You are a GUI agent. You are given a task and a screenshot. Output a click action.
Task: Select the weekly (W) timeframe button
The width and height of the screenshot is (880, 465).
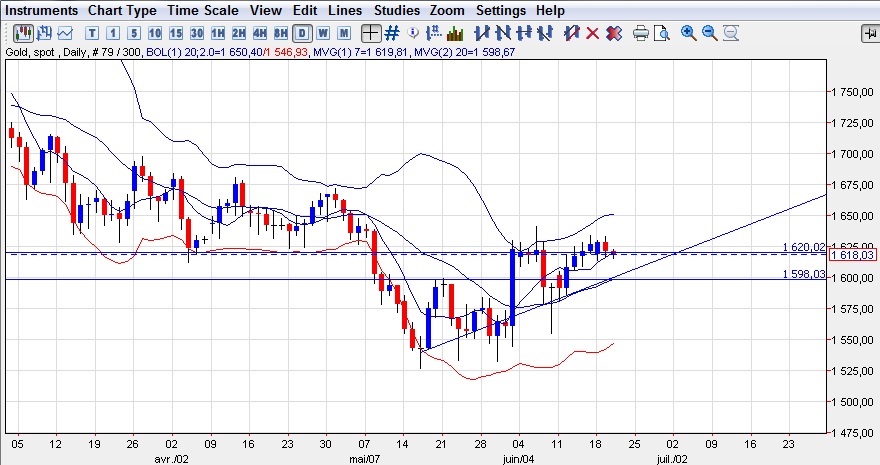point(323,33)
